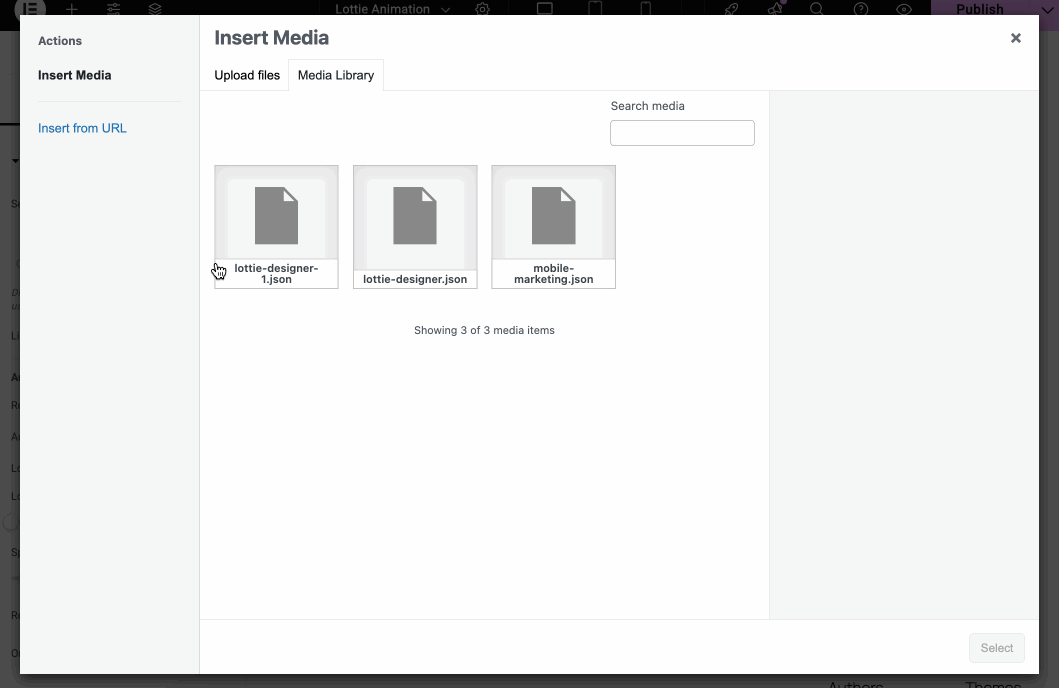Click the editing tools icon next to inserter

click(x=113, y=9)
